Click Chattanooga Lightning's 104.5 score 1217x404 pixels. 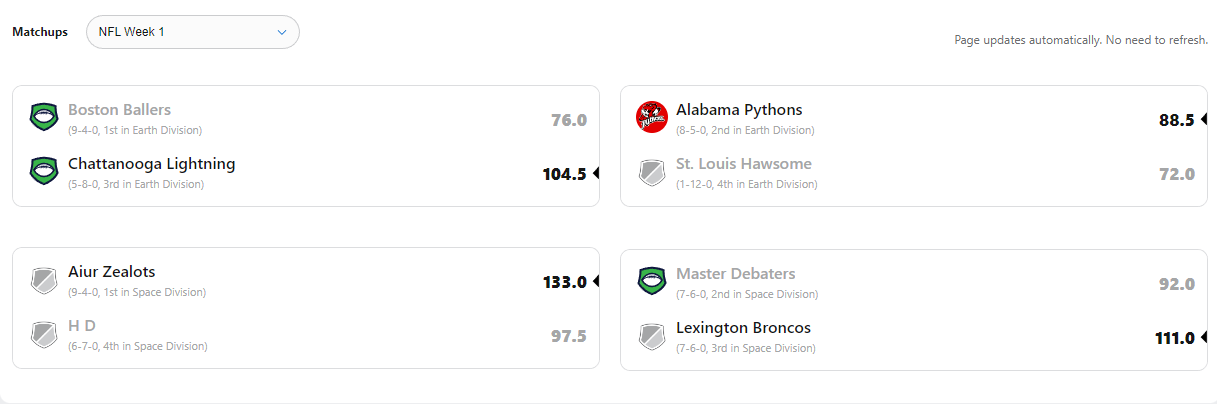(x=564, y=174)
